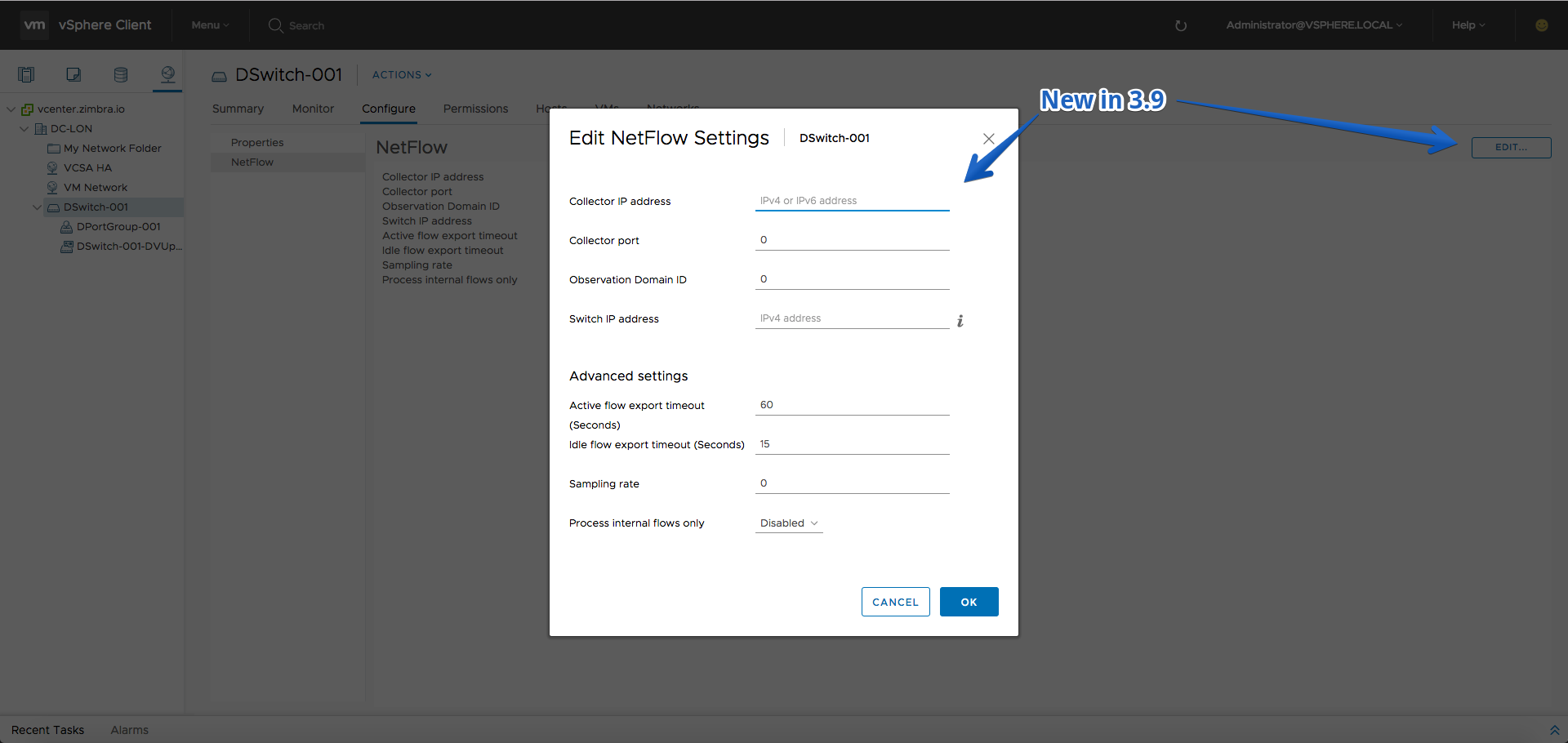Click the Search box in header
This screenshot has width=1568, height=743.
(306, 26)
